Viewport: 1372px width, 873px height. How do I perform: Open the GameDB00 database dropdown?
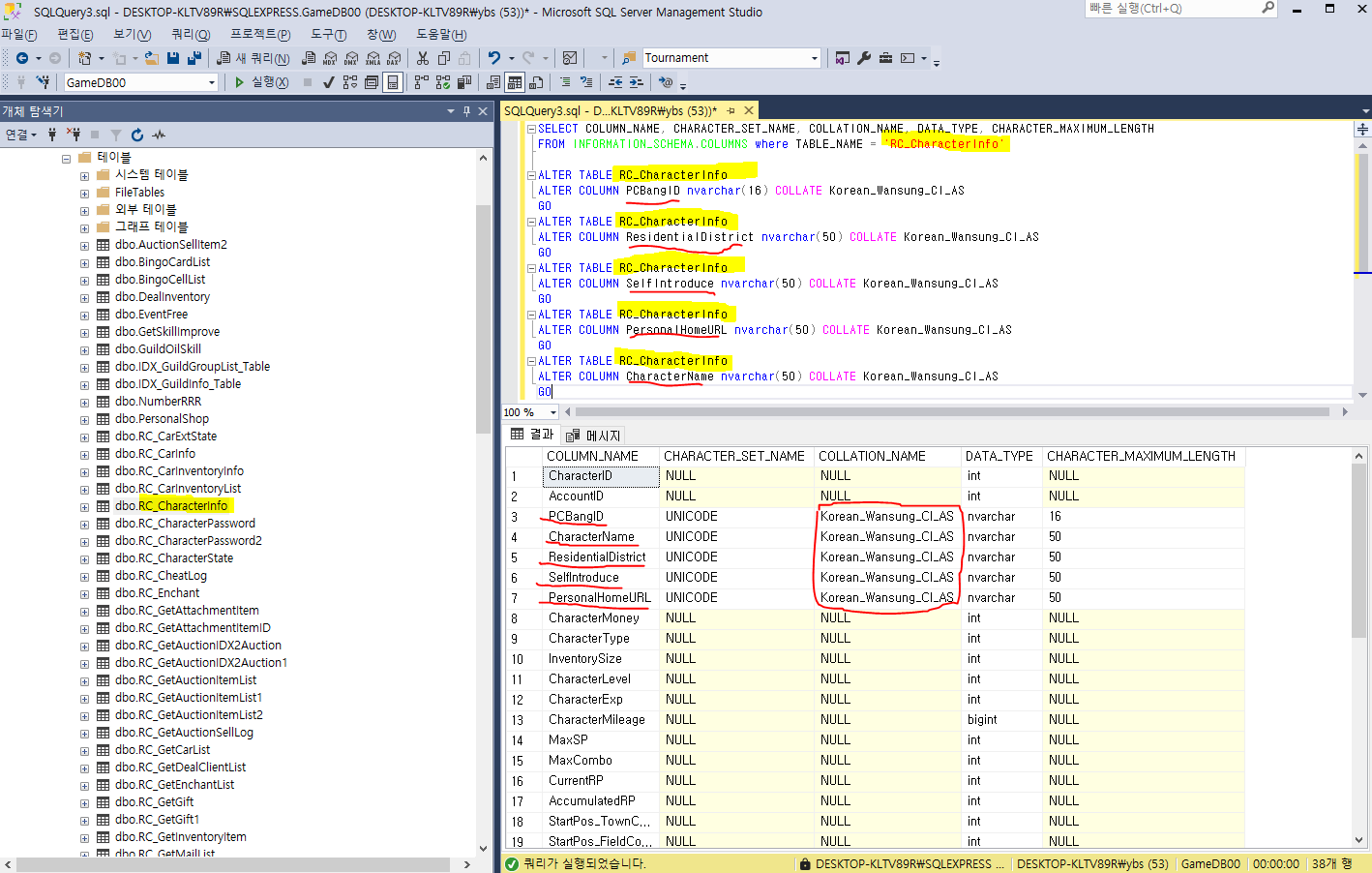pos(212,83)
